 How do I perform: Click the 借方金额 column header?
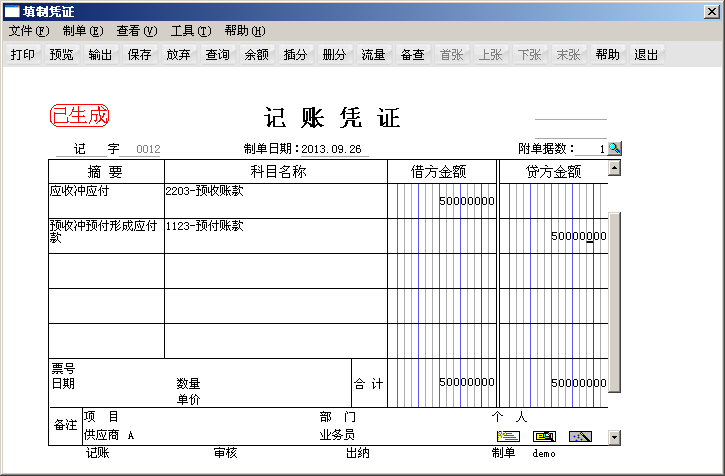click(x=442, y=172)
